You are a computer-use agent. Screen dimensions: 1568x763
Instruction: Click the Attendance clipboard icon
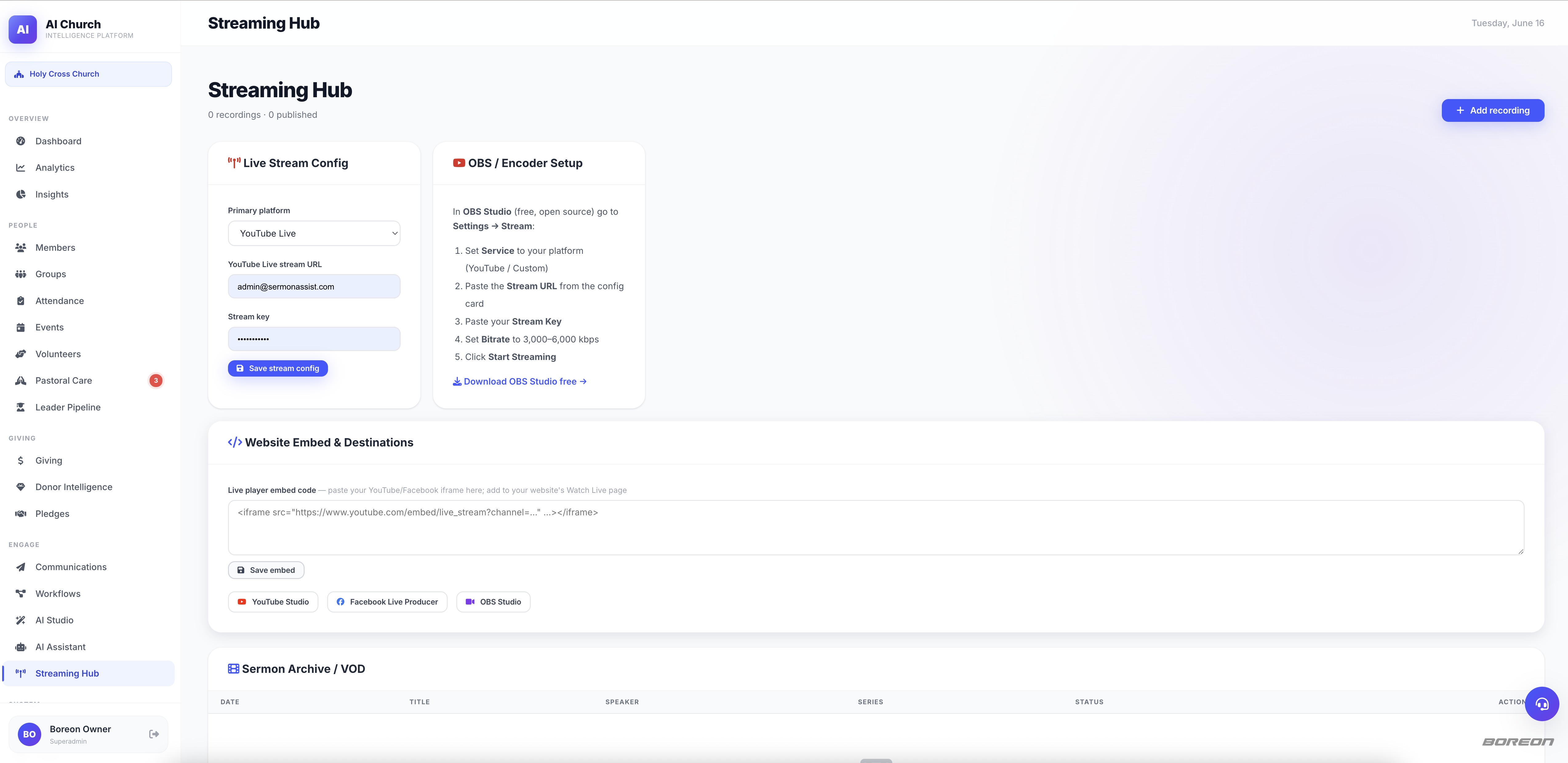coord(21,301)
